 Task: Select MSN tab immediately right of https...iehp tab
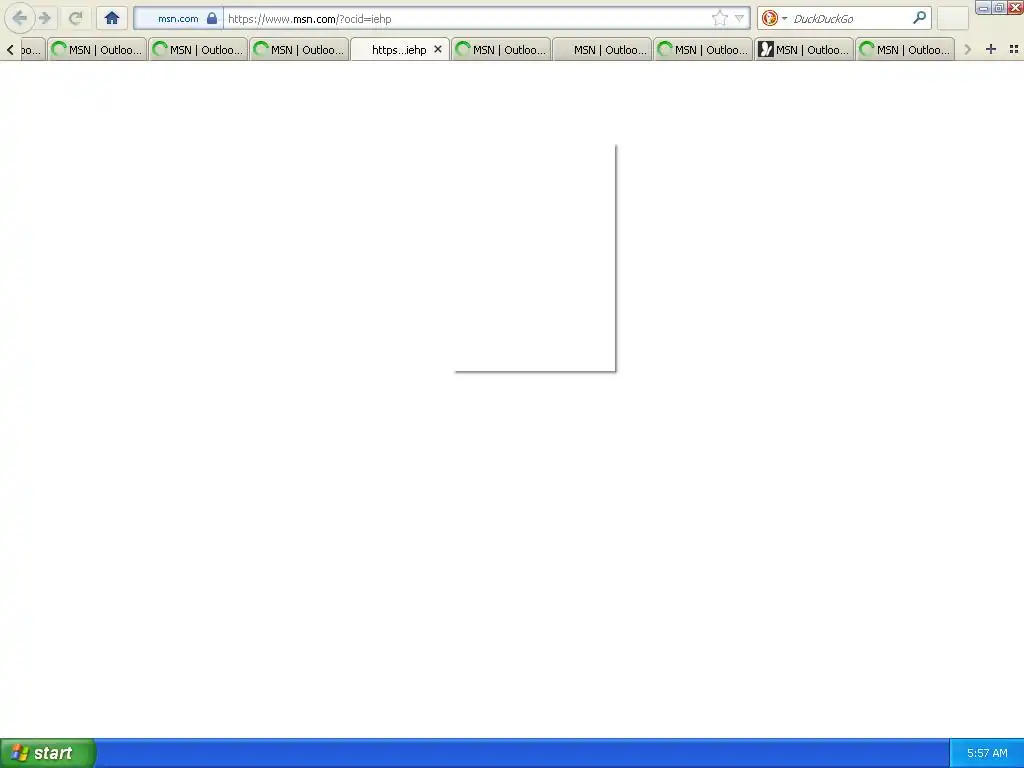(501, 49)
